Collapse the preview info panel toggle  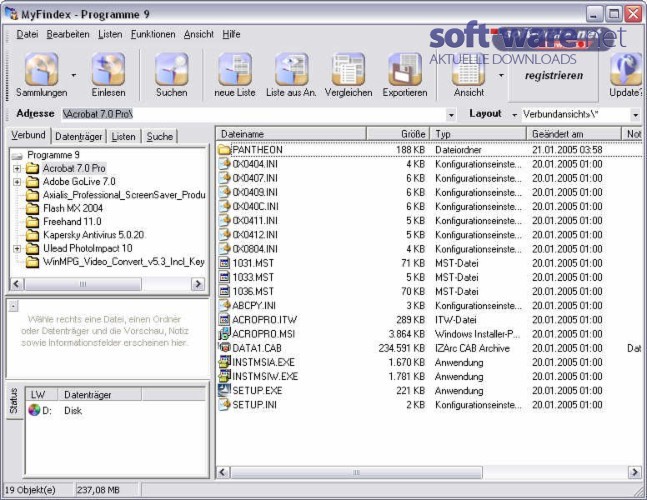(14, 306)
